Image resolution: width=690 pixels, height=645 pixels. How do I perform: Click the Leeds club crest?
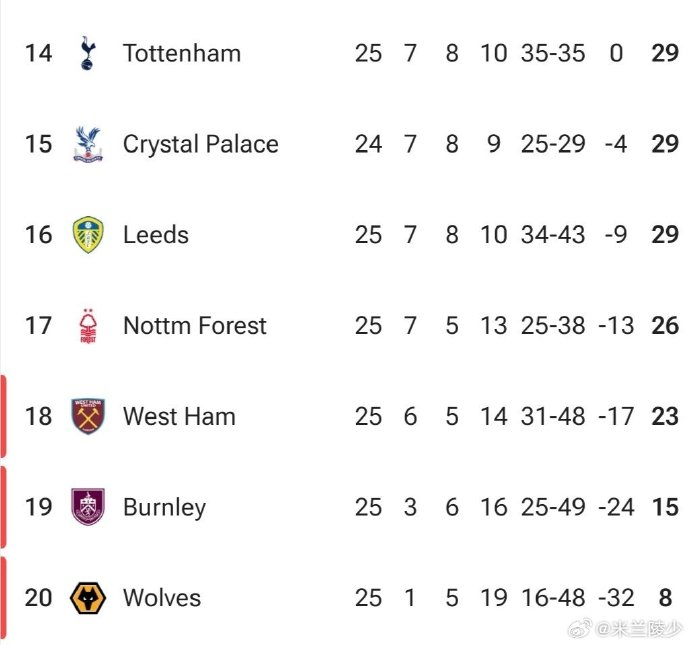tap(88, 235)
